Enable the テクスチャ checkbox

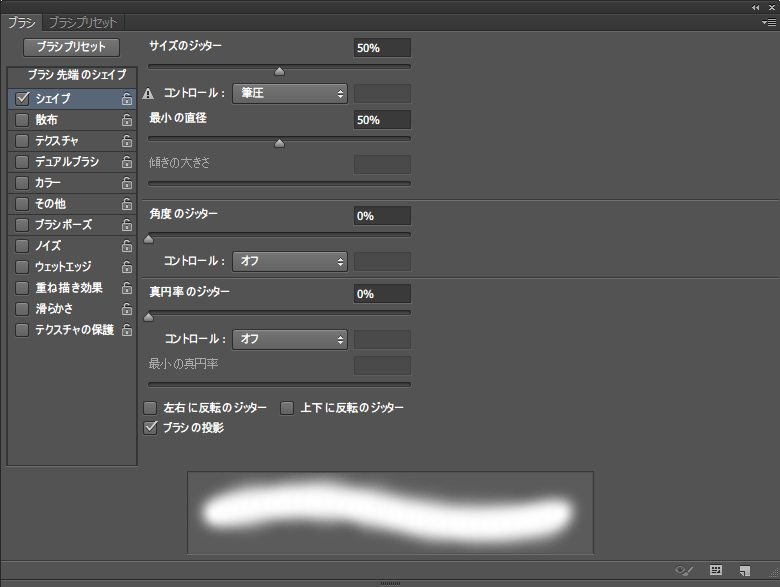click(x=22, y=141)
